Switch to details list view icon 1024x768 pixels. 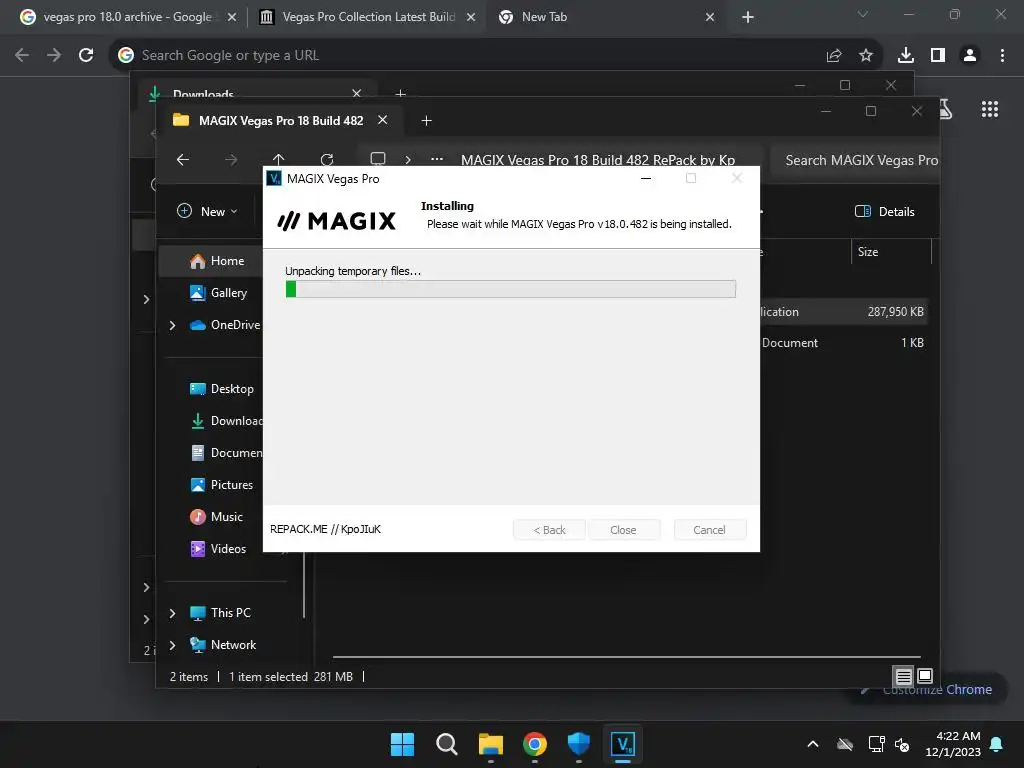pos(903,677)
